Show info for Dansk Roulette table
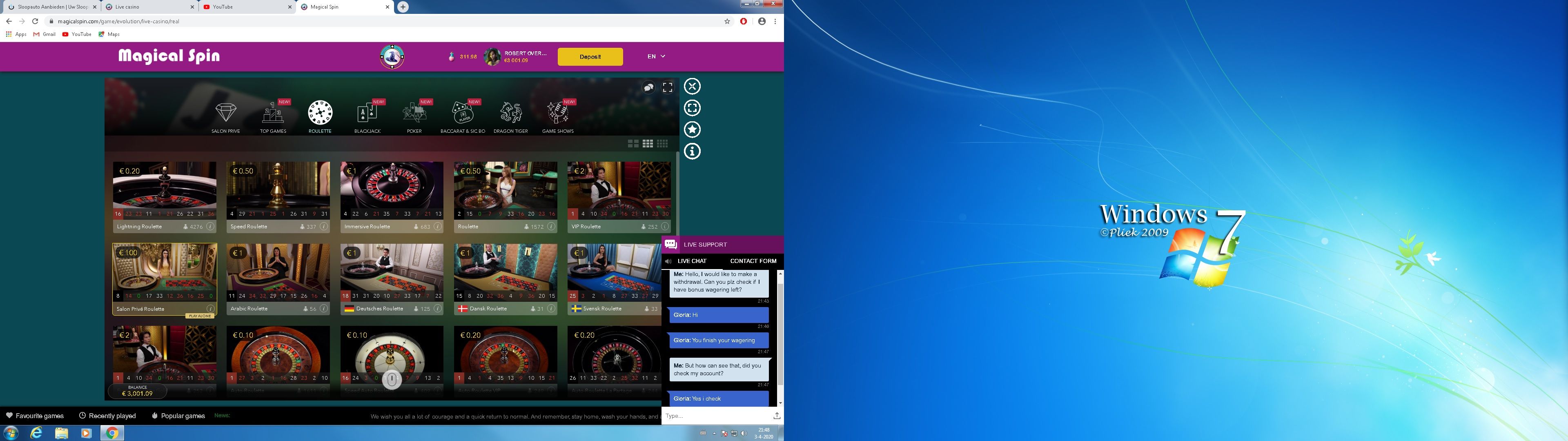Viewport: 1568px width, 441px height. point(551,309)
